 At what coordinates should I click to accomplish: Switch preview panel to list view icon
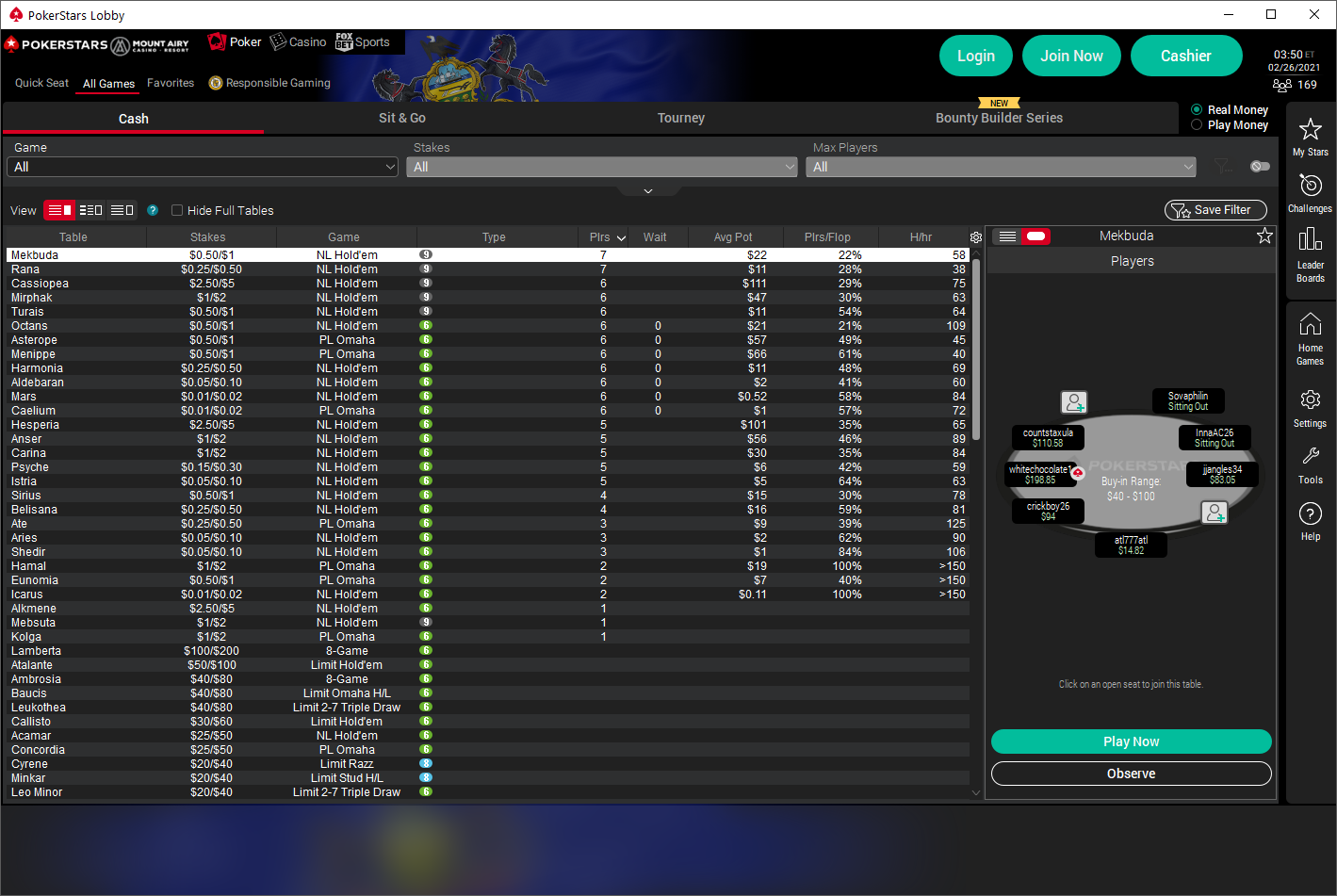(x=1007, y=236)
